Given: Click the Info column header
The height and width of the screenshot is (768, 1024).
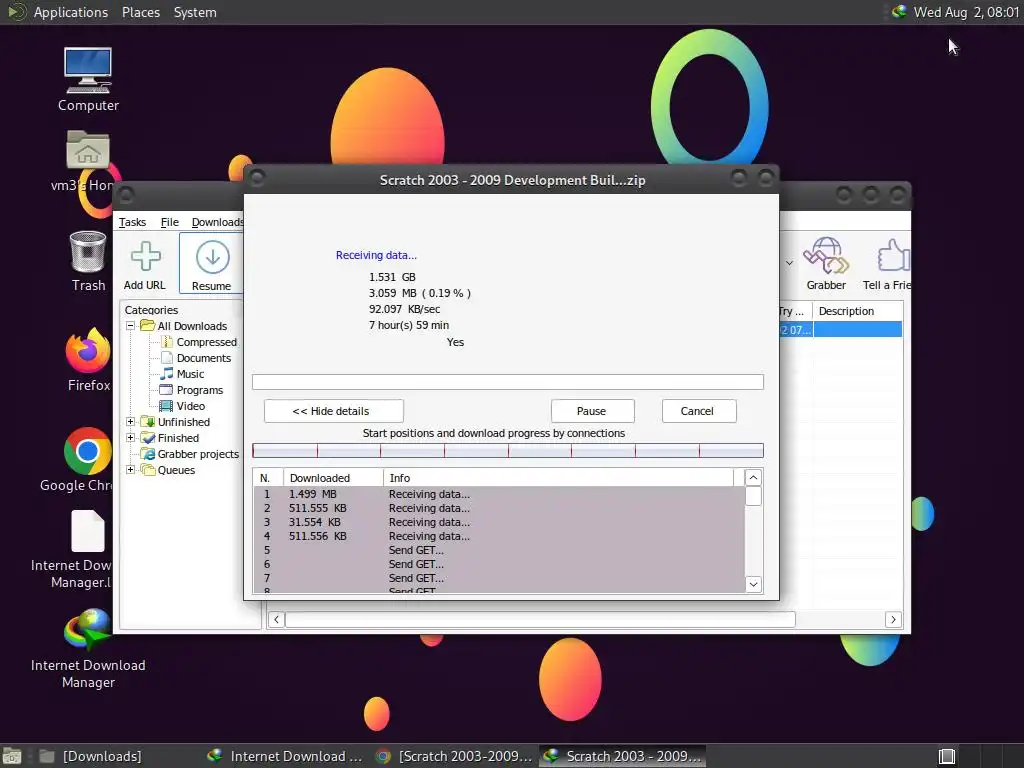Looking at the screenshot, I should tap(558, 478).
